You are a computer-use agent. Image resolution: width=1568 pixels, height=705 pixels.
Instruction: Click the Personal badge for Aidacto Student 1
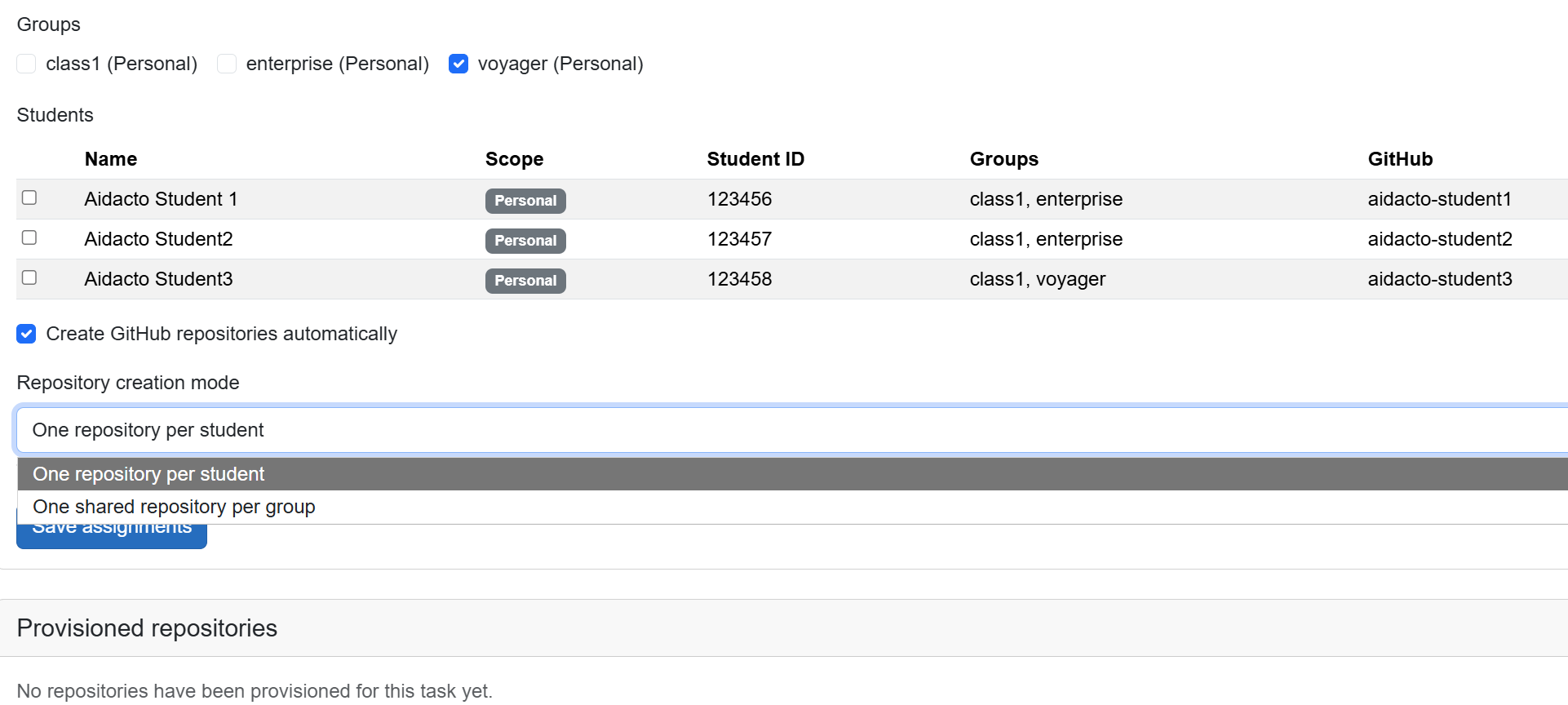[x=525, y=201]
